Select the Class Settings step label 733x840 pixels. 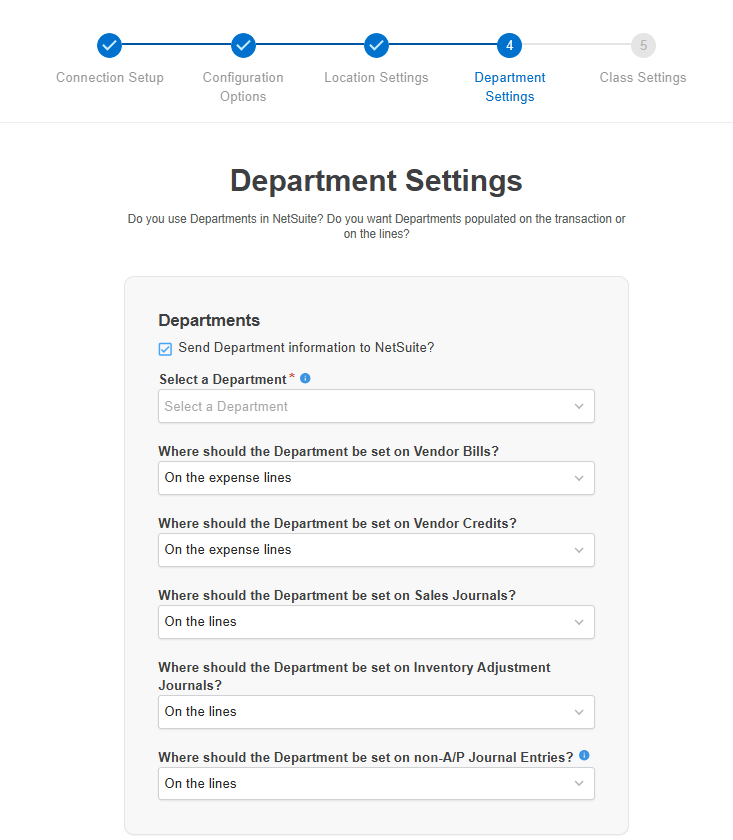click(643, 78)
